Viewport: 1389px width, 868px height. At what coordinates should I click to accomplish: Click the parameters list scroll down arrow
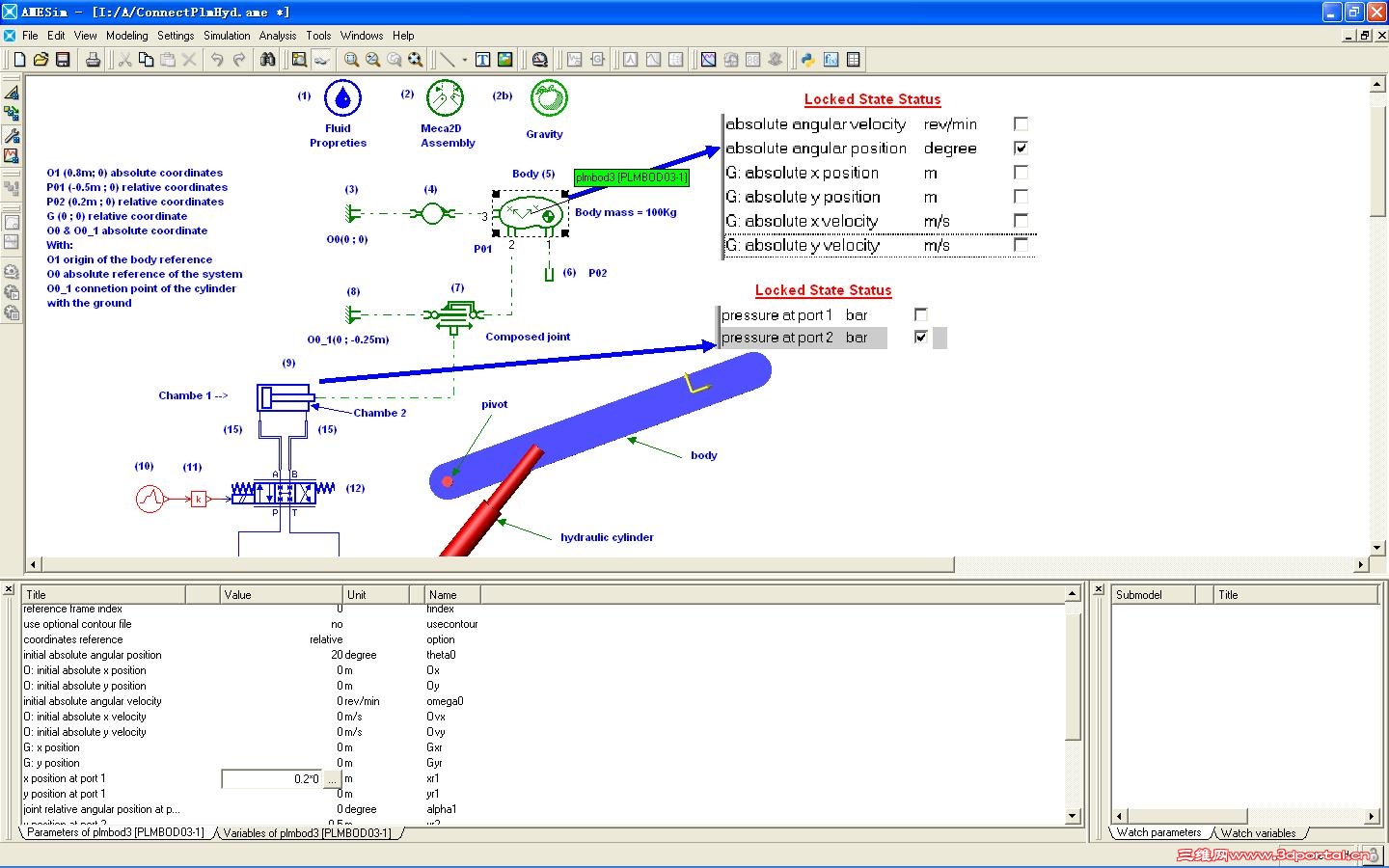[x=1073, y=816]
